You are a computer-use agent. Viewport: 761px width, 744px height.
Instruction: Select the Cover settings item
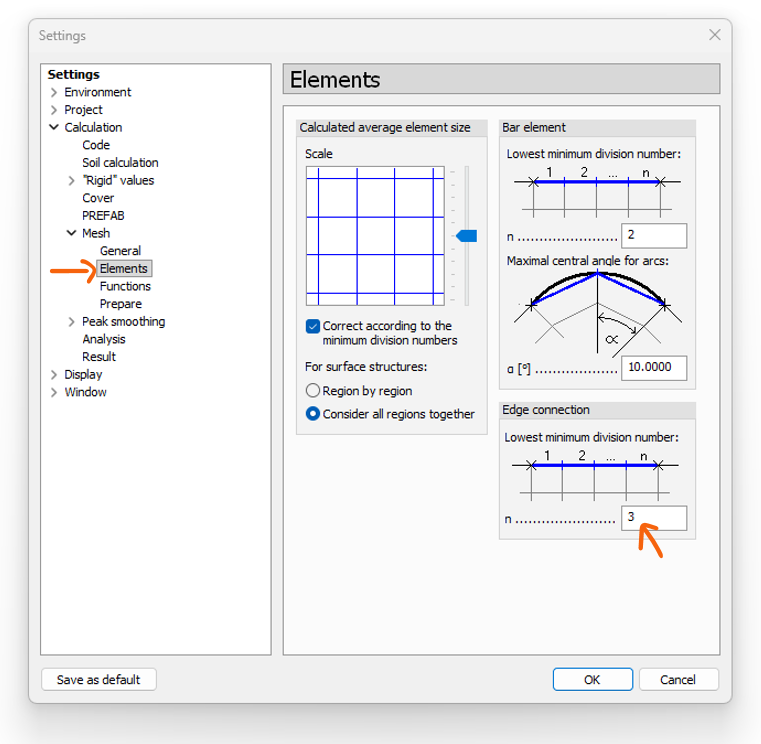tap(98, 198)
